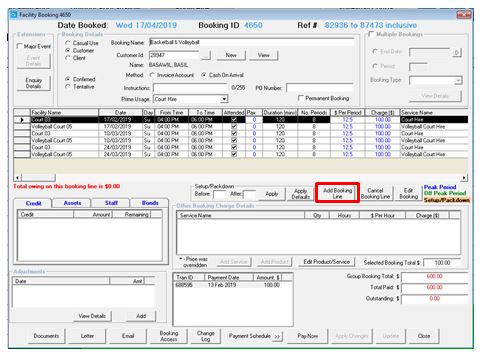The image size is (490, 364).
Task: Select the Casual Use radio button
Action: pyautogui.click(x=68, y=43)
